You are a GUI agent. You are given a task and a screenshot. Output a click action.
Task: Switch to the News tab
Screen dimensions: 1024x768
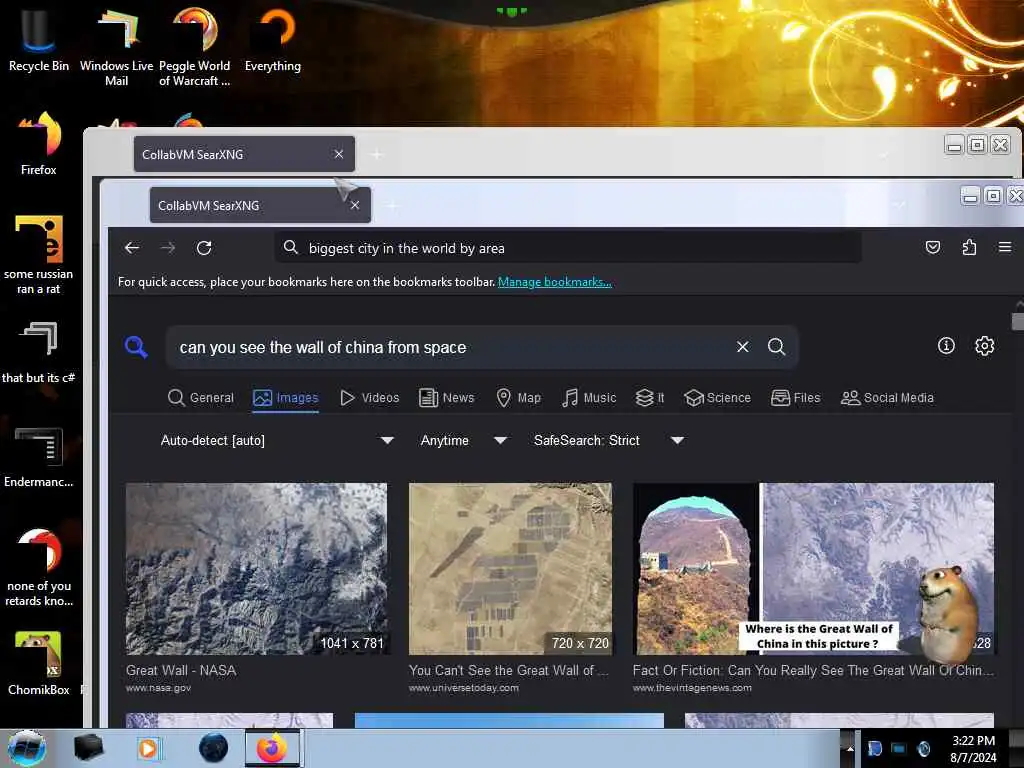(447, 398)
